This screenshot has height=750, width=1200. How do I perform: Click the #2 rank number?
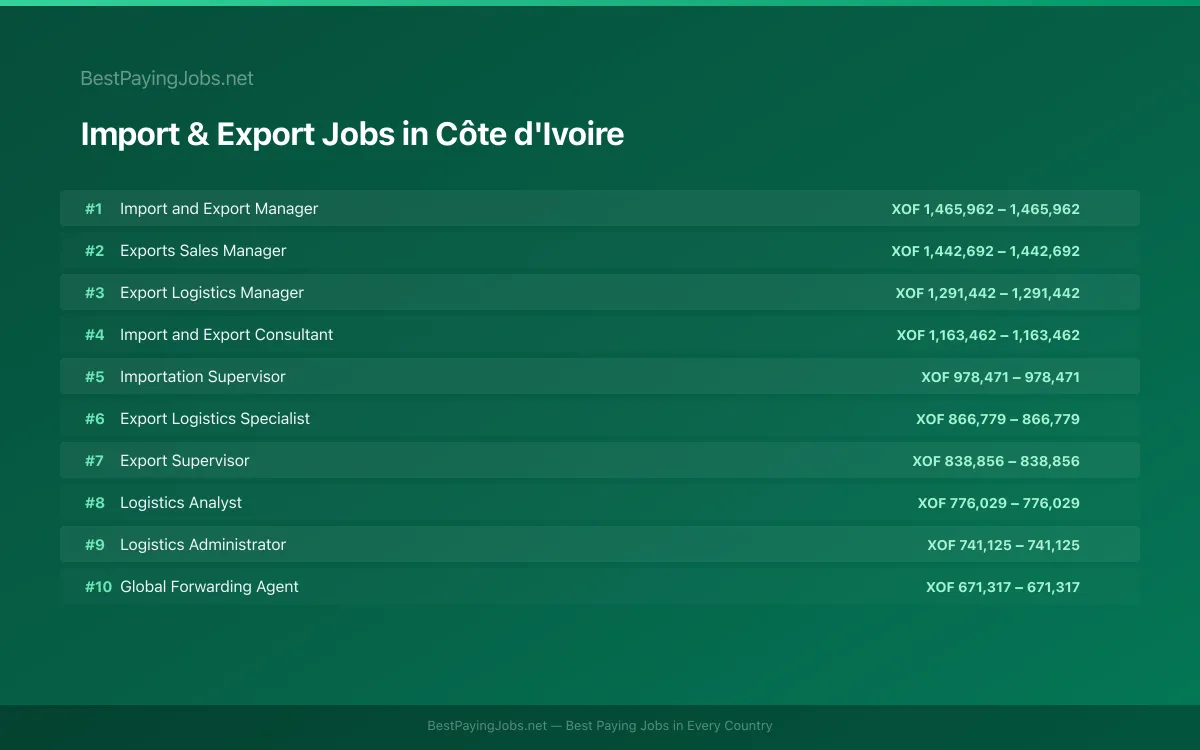tap(94, 251)
